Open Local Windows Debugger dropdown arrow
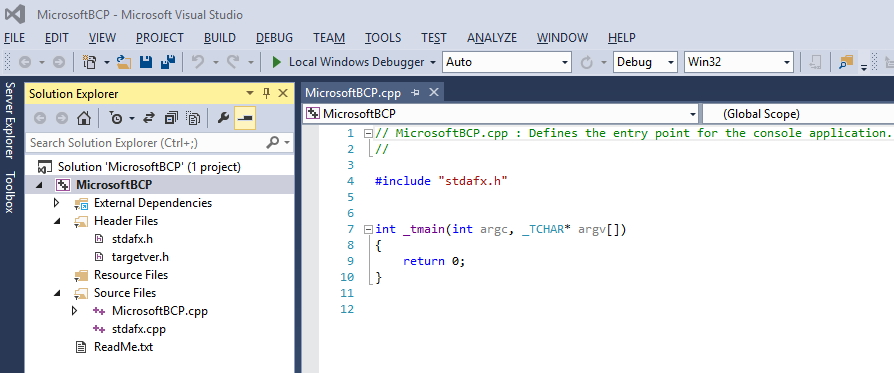The width and height of the screenshot is (894, 373). [x=433, y=62]
